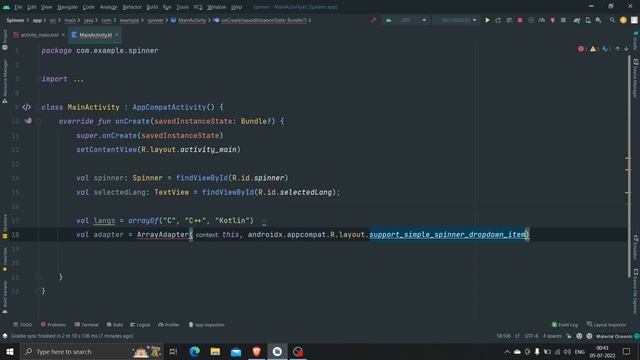The image size is (640, 360).
Task: Open the SDK Manager toolbar icon
Action: (x=598, y=20)
